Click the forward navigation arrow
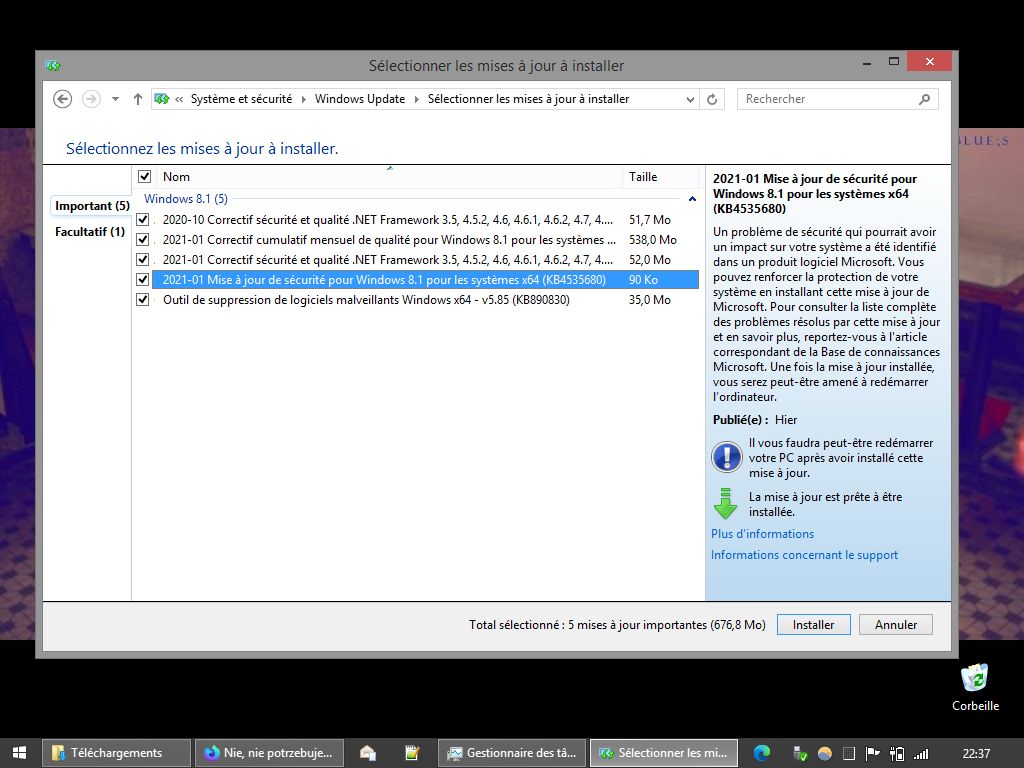This screenshot has height=768, width=1024. pos(91,99)
